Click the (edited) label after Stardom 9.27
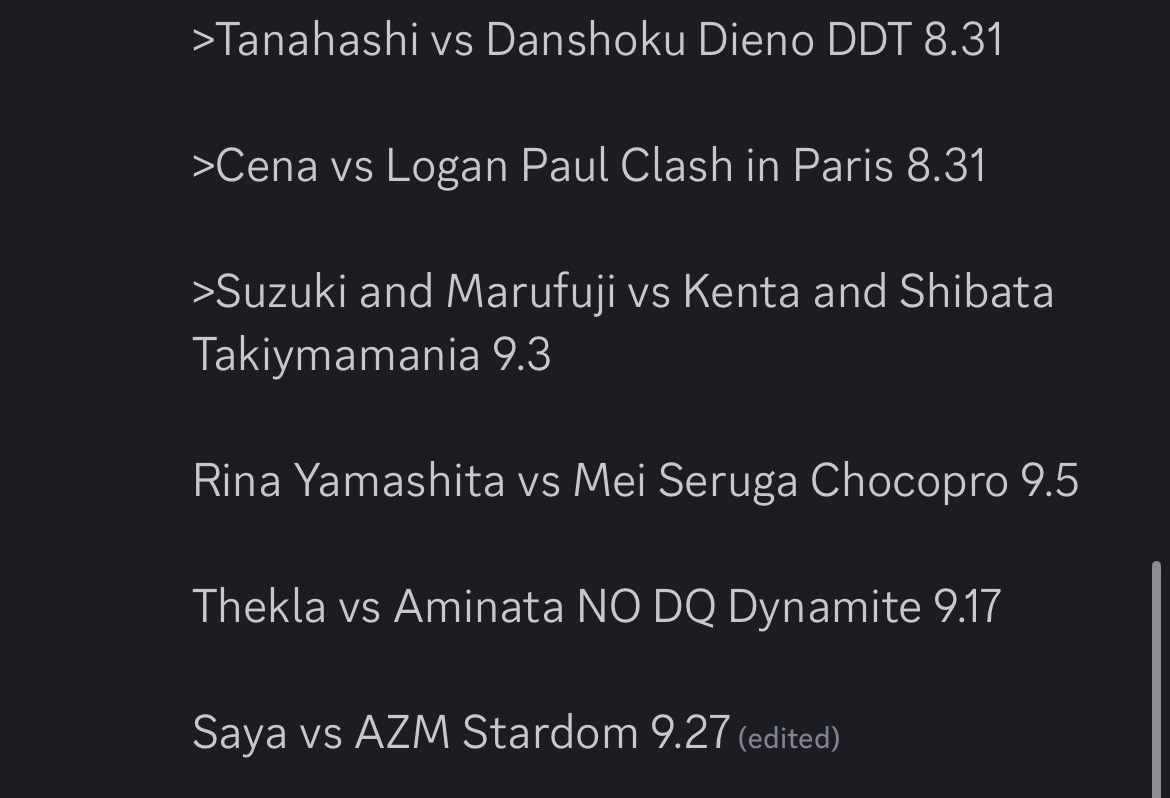1170x798 pixels. pos(789,738)
